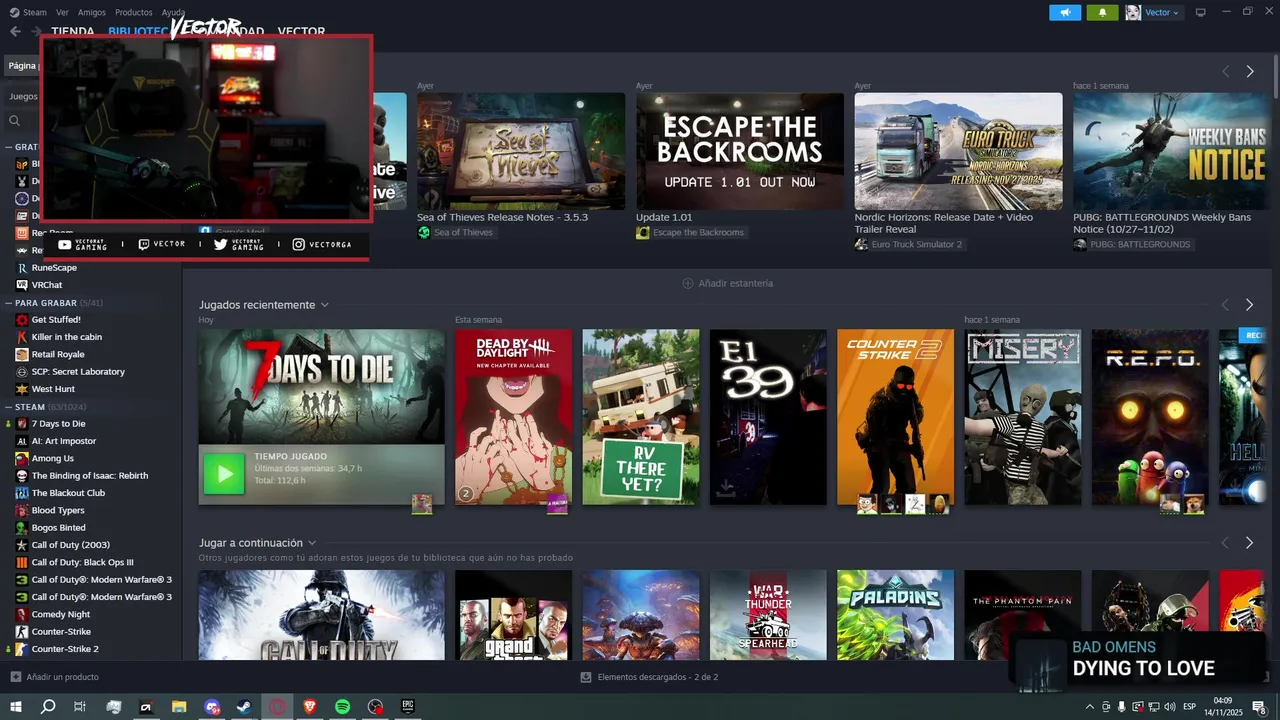Image resolution: width=1280 pixels, height=720 pixels.
Task: Click the Steam icon in the Windows taskbar
Action: point(244,707)
